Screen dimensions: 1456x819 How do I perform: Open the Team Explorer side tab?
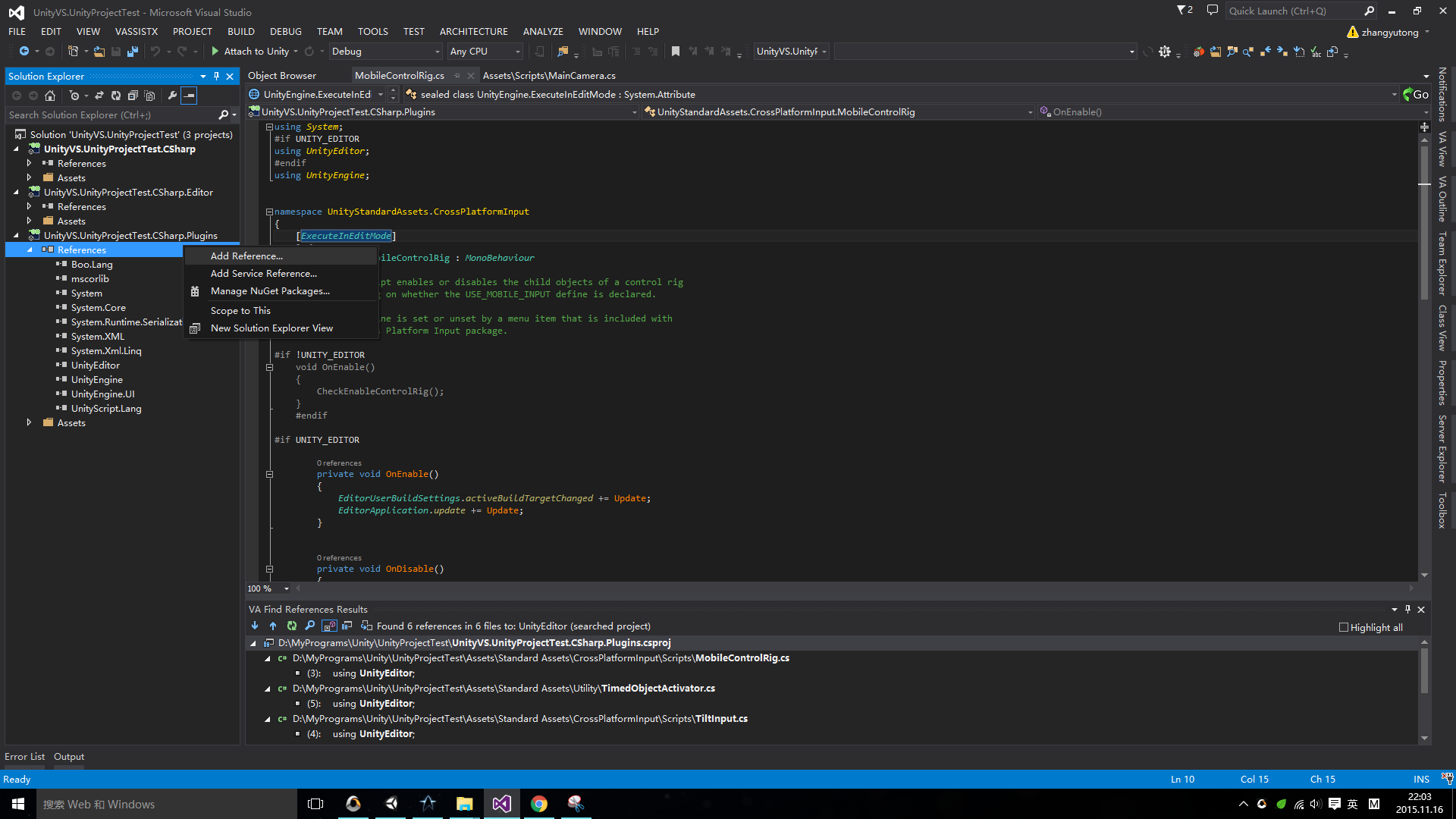tap(1442, 265)
